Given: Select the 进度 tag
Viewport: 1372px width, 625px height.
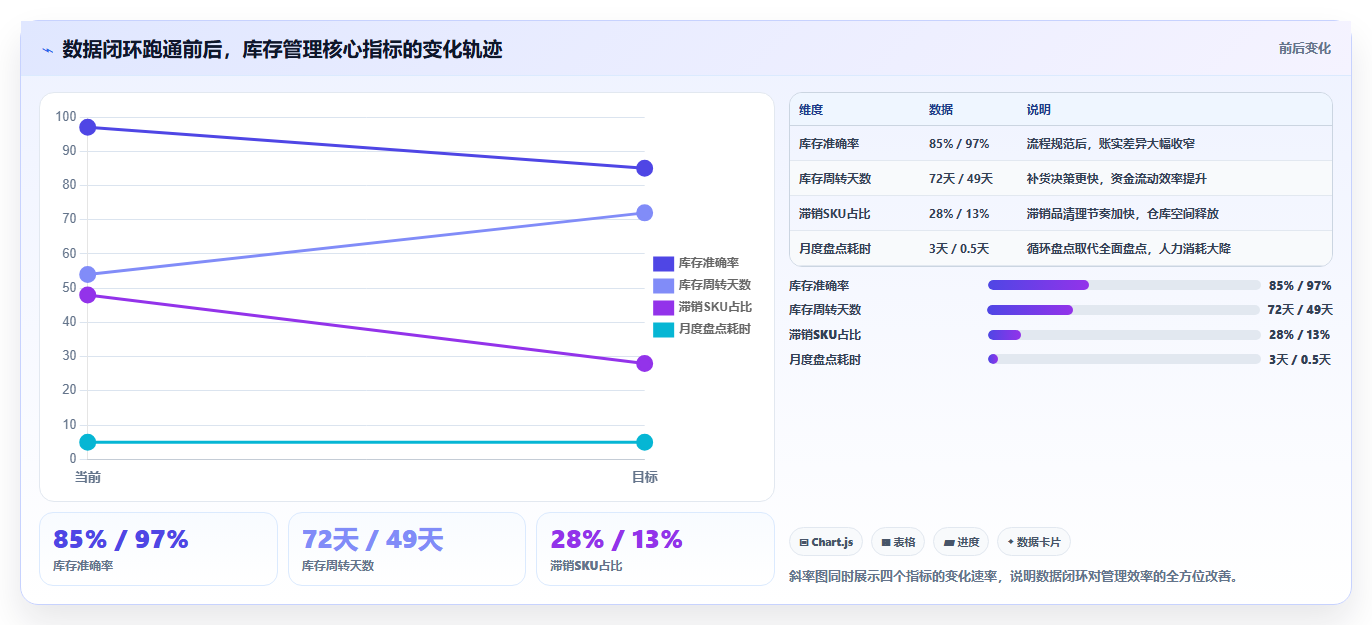Looking at the screenshot, I should [961, 542].
